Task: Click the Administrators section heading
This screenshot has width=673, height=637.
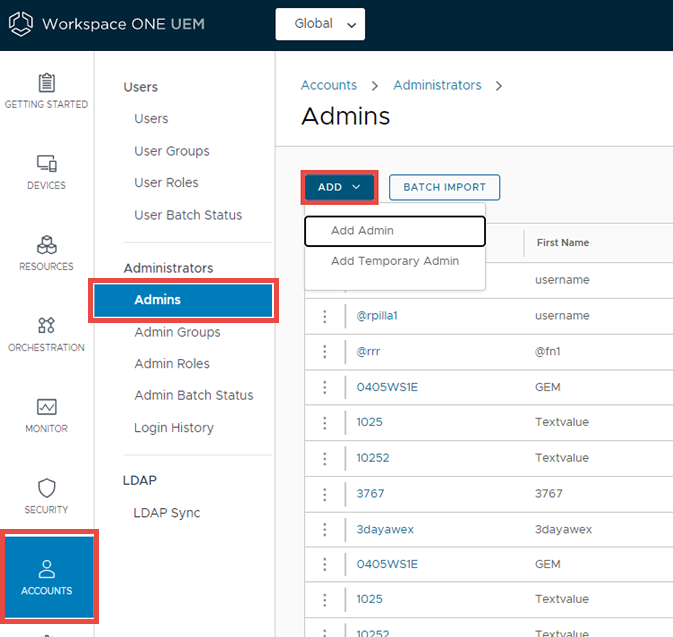Action: click(168, 268)
